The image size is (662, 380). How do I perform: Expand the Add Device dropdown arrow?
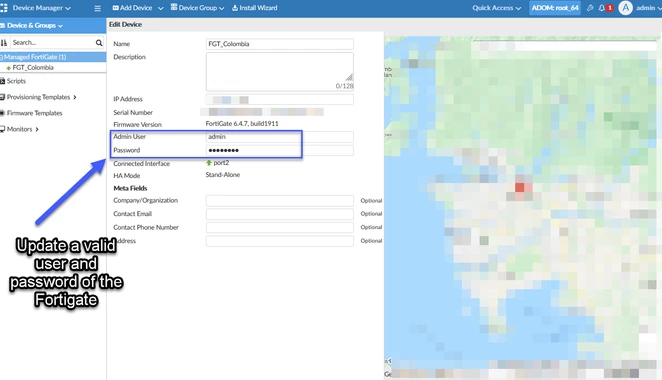click(160, 8)
